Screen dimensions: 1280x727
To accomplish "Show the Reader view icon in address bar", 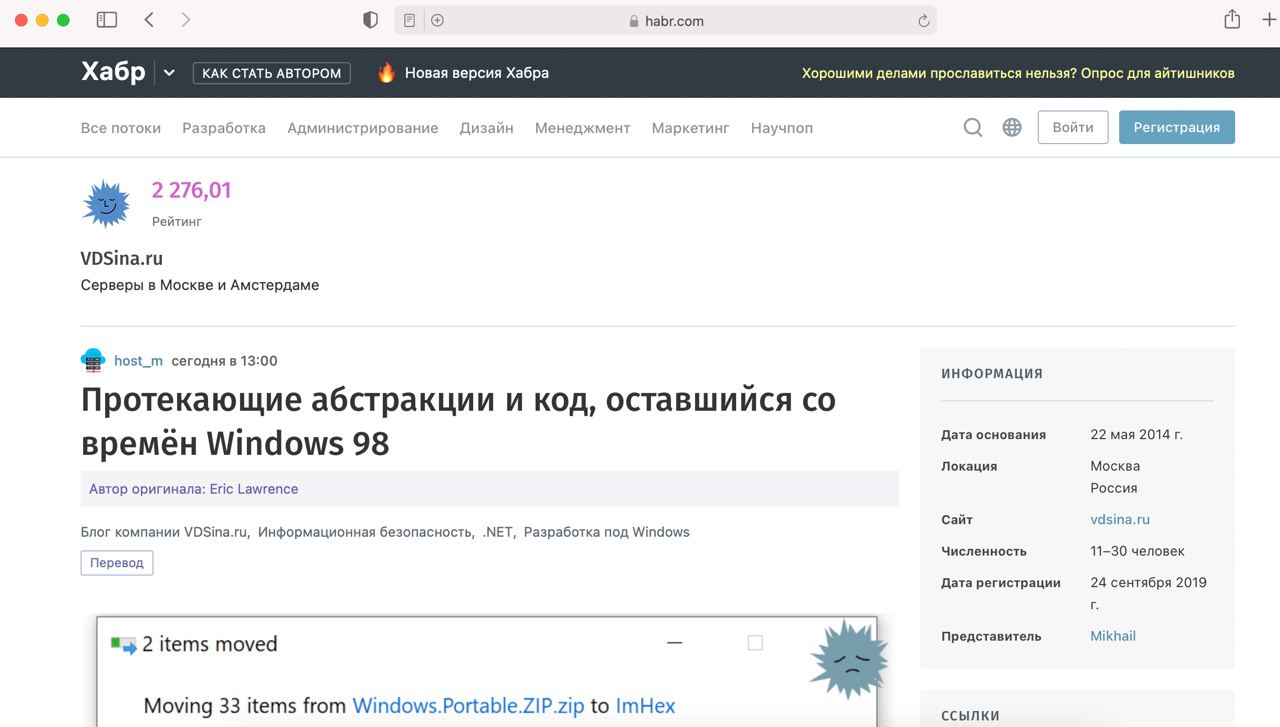I will click(410, 20).
